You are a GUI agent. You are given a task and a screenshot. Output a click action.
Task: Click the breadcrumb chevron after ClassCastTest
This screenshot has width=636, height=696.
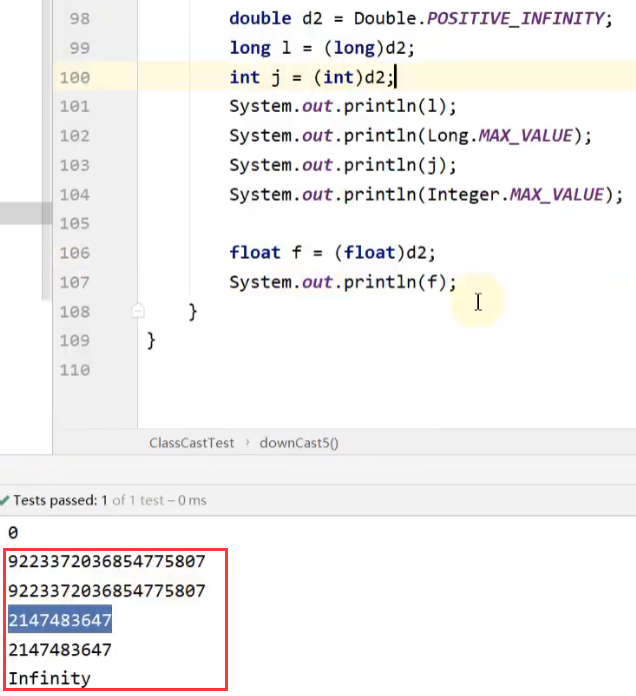pyautogui.click(x=247, y=443)
